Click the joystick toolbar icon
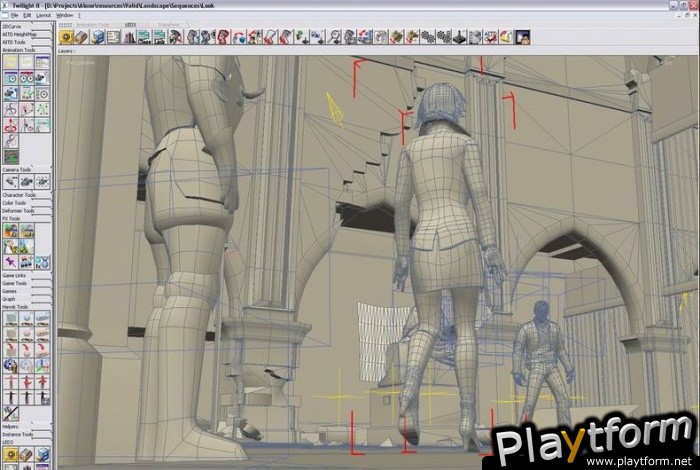 point(460,37)
